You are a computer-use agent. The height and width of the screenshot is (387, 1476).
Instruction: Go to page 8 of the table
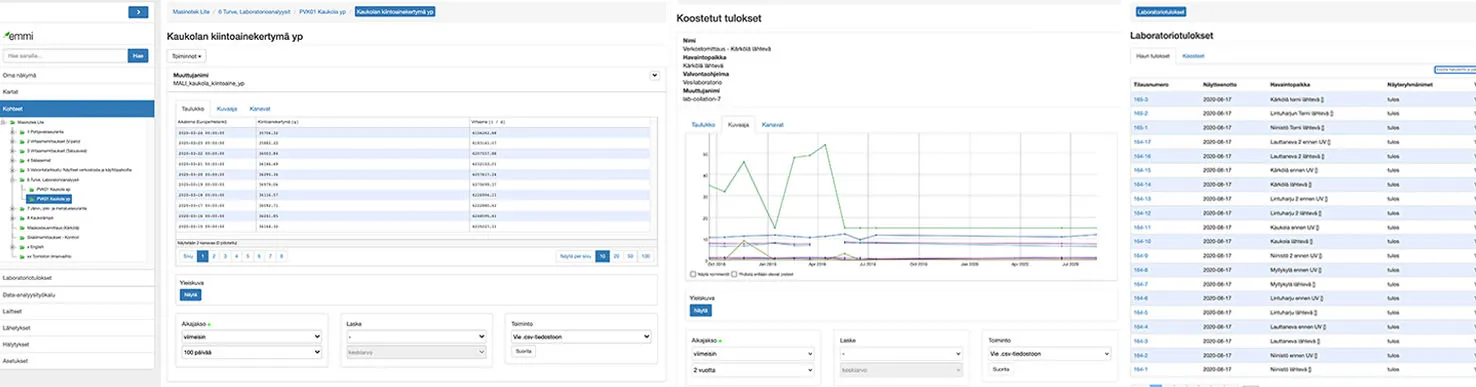coord(282,257)
